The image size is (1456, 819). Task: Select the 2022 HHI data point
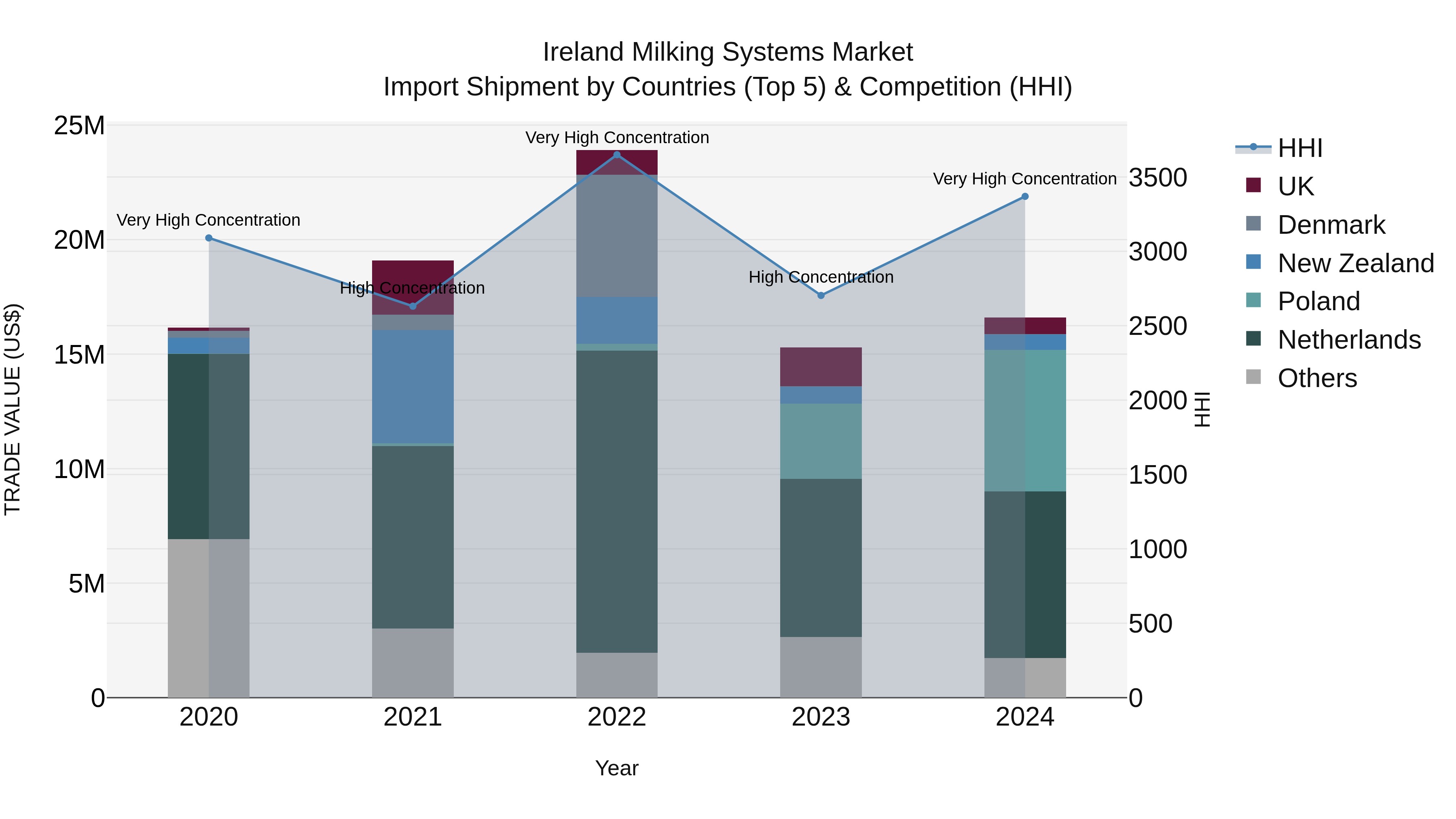[617, 154]
